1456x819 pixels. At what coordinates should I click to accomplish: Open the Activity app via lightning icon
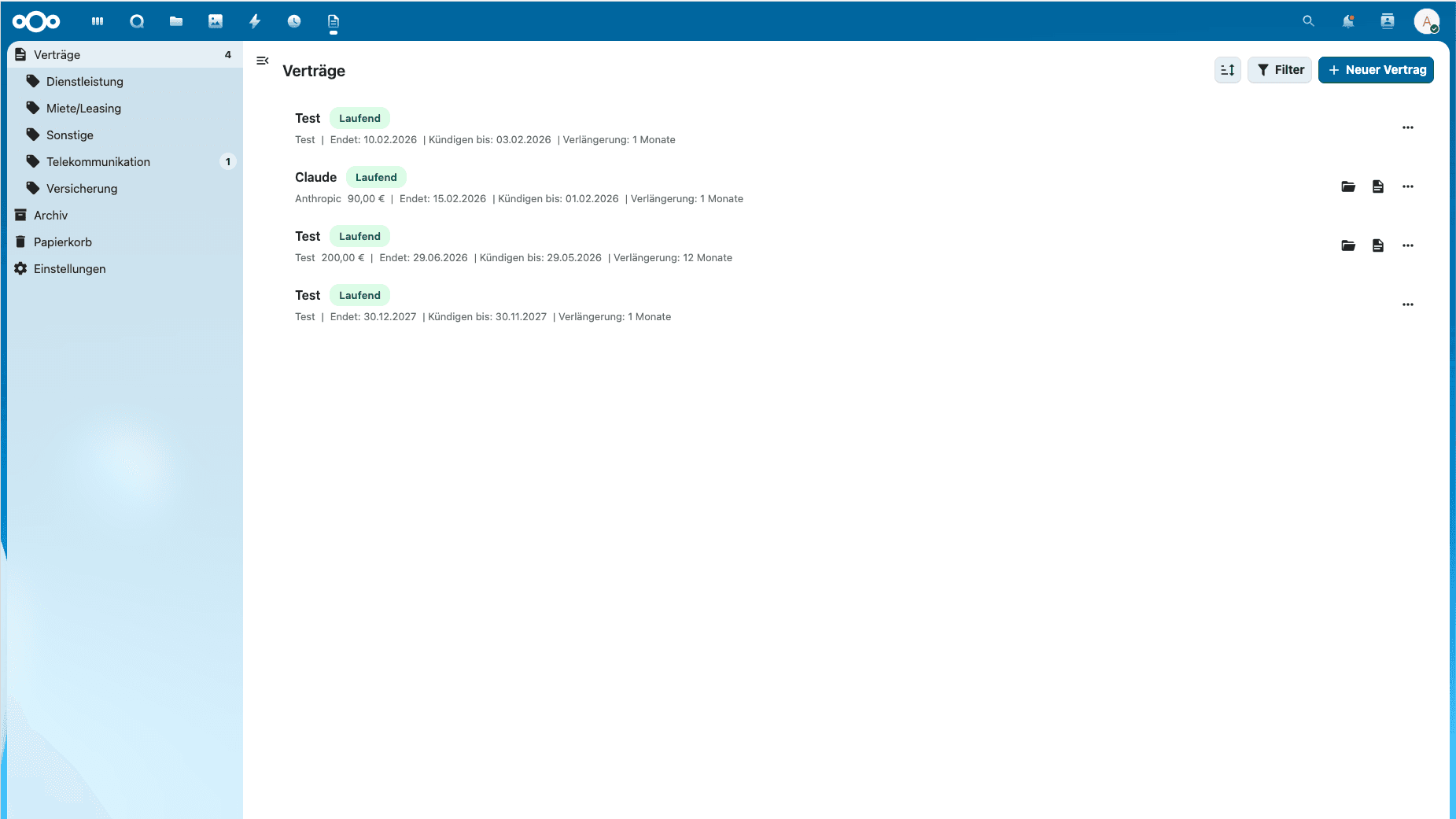[x=255, y=21]
